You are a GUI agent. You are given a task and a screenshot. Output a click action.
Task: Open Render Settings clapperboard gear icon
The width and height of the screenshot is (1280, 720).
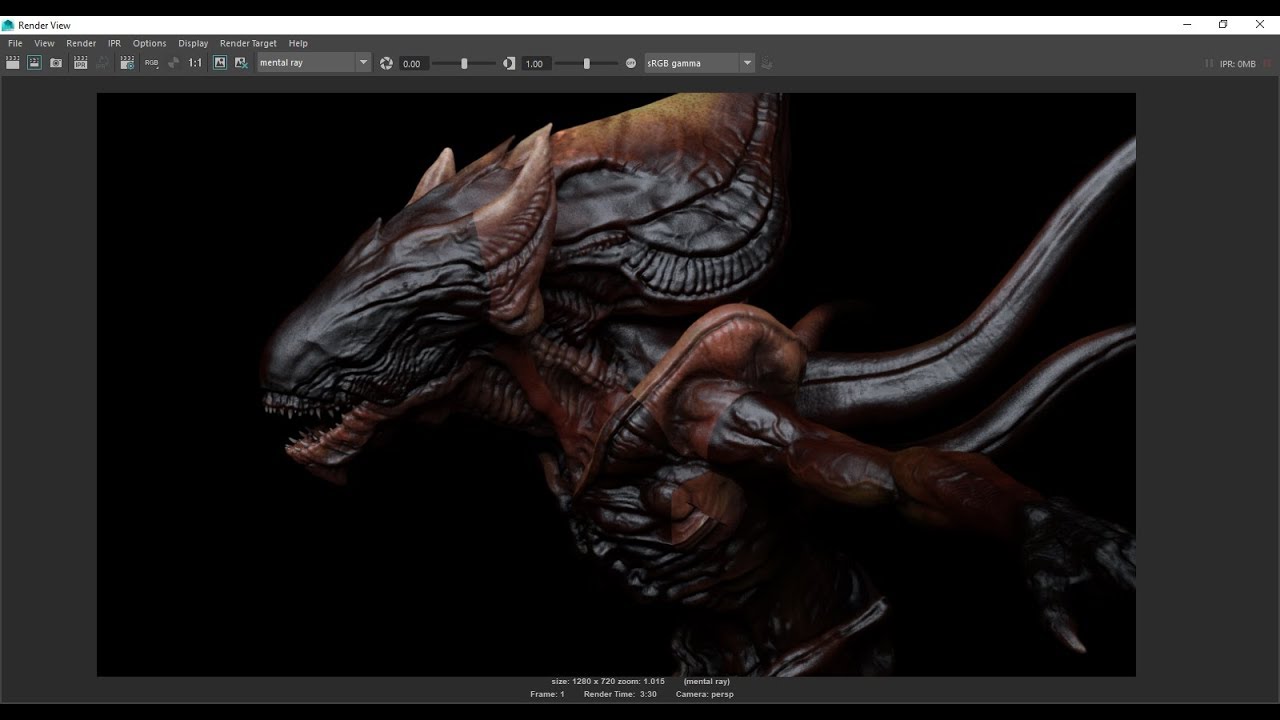[127, 63]
